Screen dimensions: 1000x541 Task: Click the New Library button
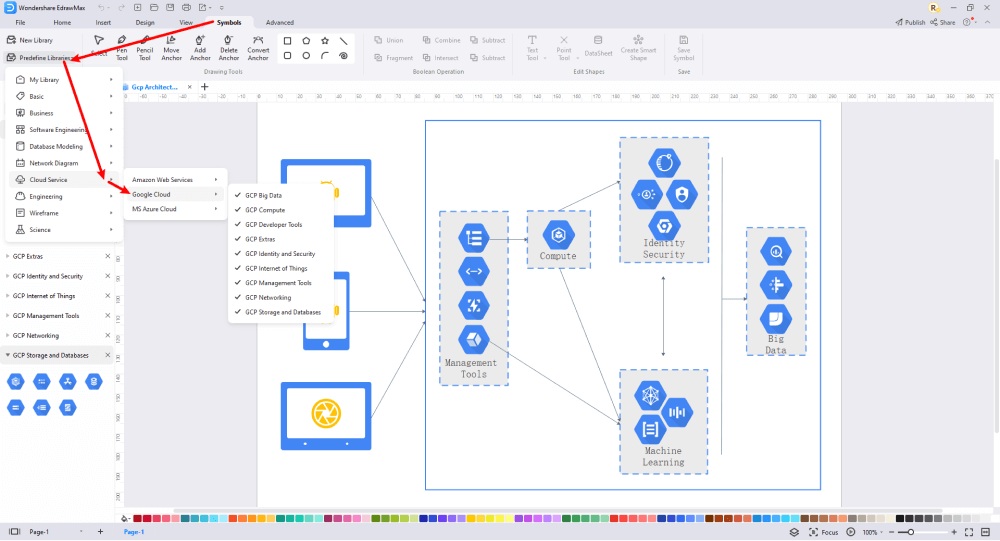pos(30,40)
